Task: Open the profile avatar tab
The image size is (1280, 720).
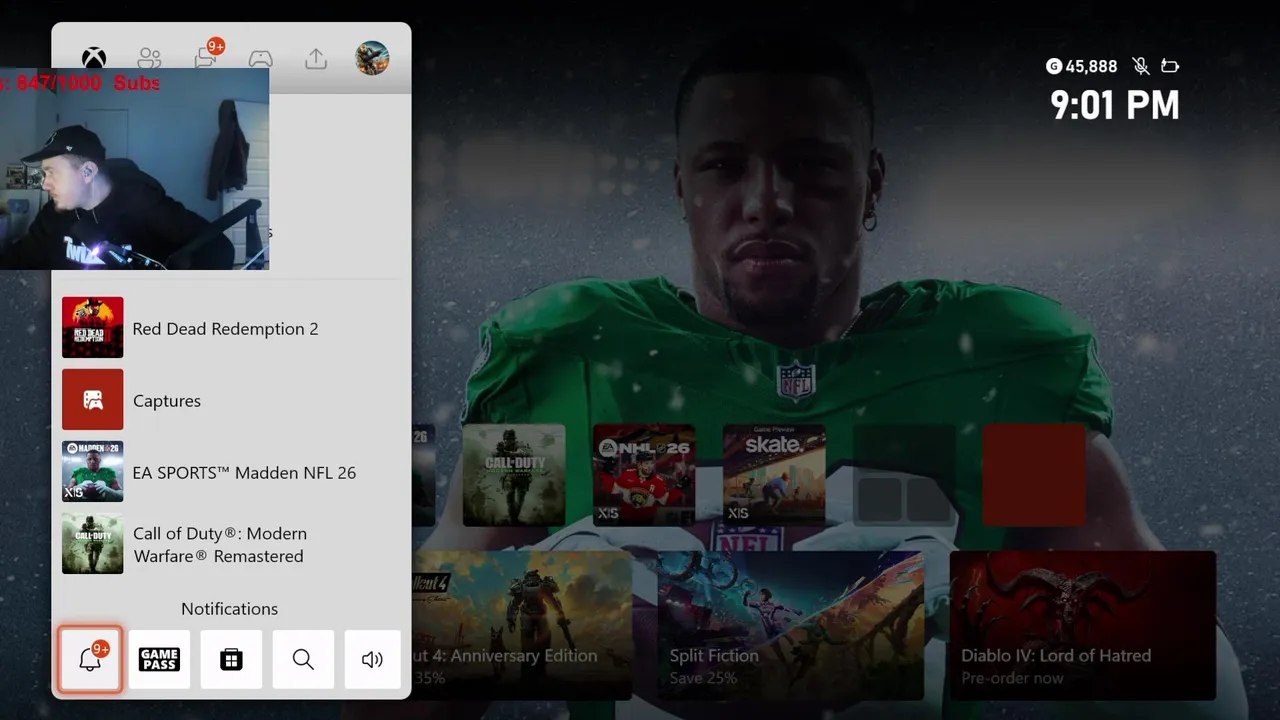Action: (x=372, y=58)
